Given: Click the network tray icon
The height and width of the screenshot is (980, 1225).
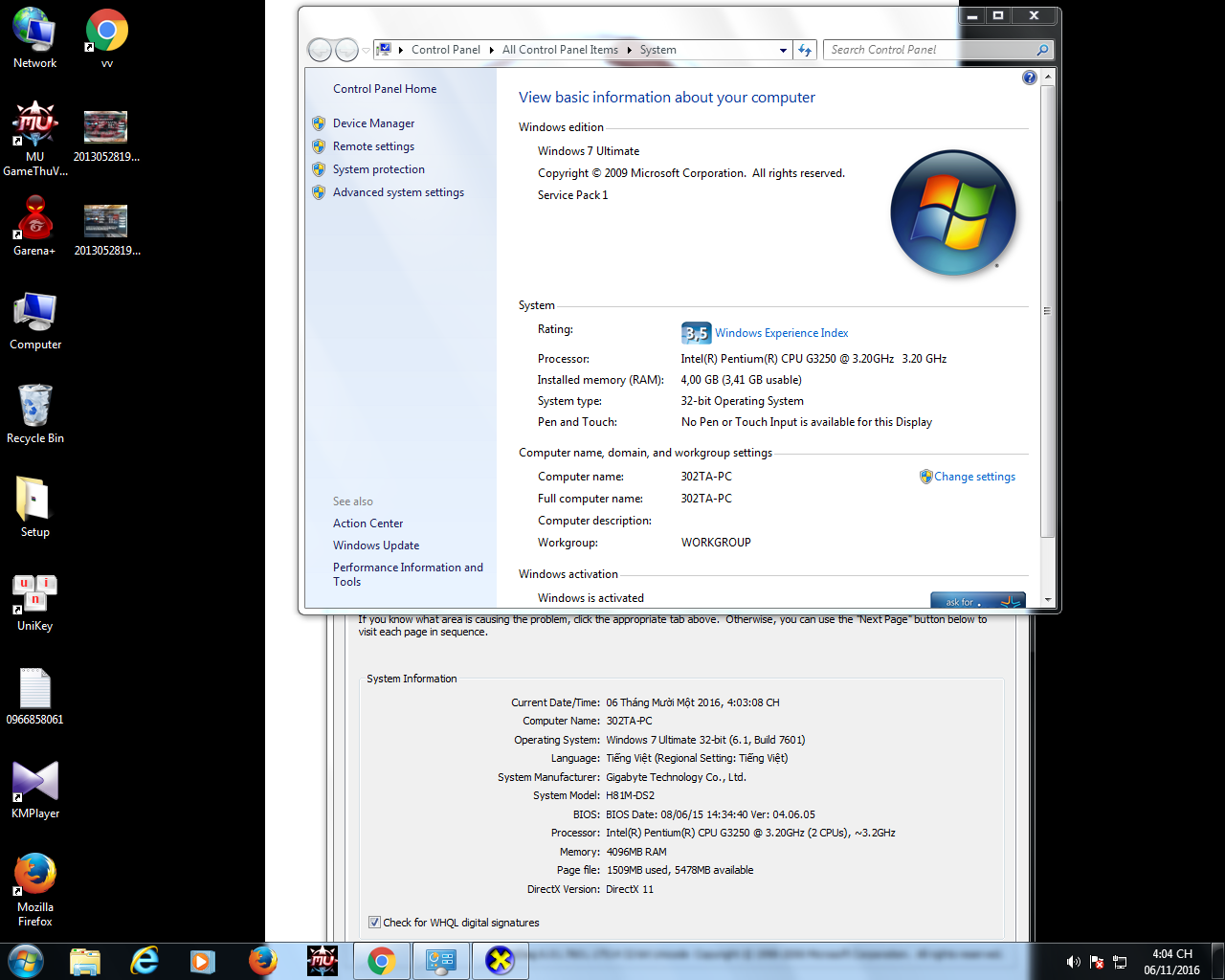Looking at the screenshot, I should [x=1121, y=962].
